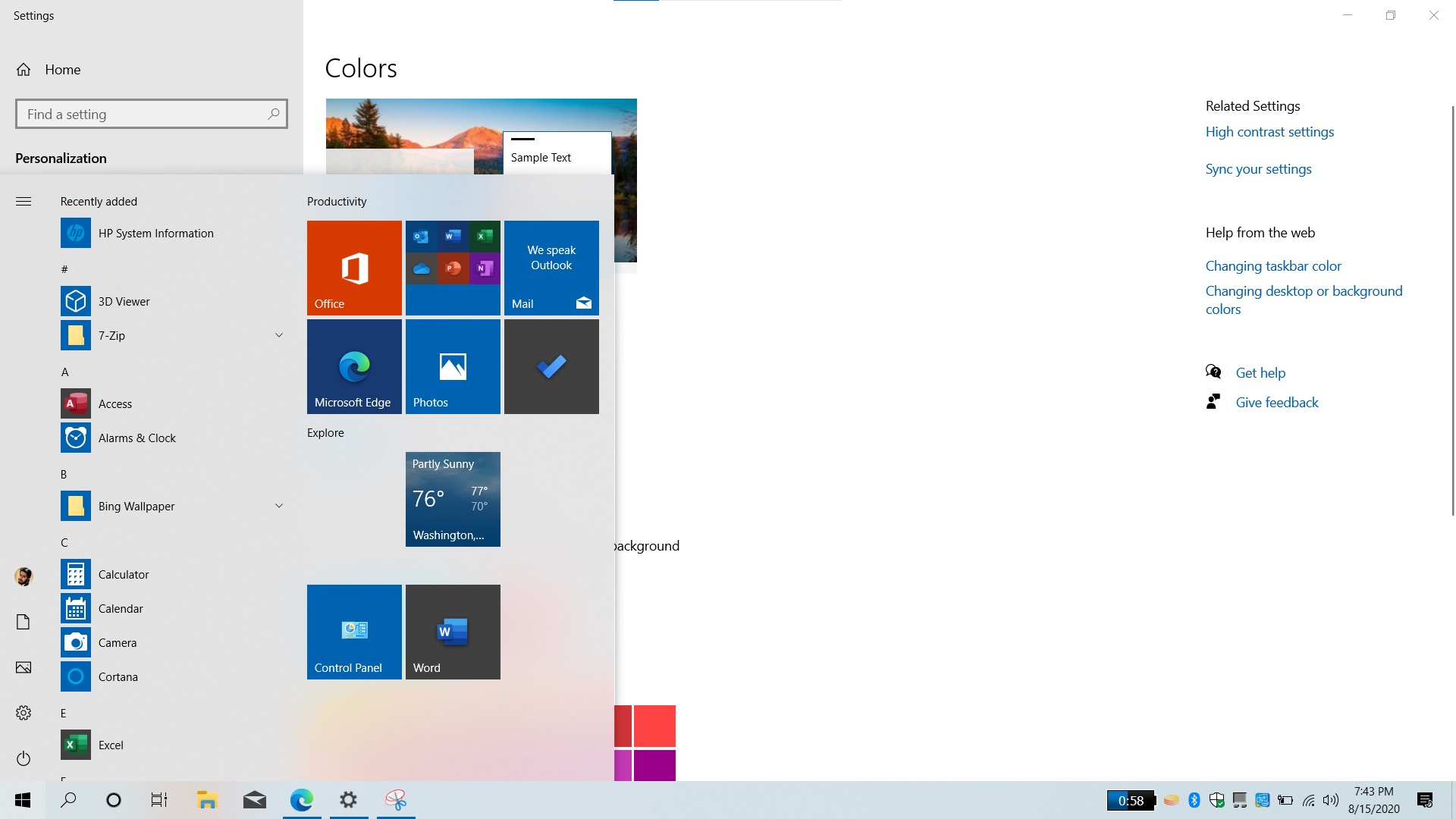
Task: Open Action Center notifications
Action: (x=1425, y=800)
